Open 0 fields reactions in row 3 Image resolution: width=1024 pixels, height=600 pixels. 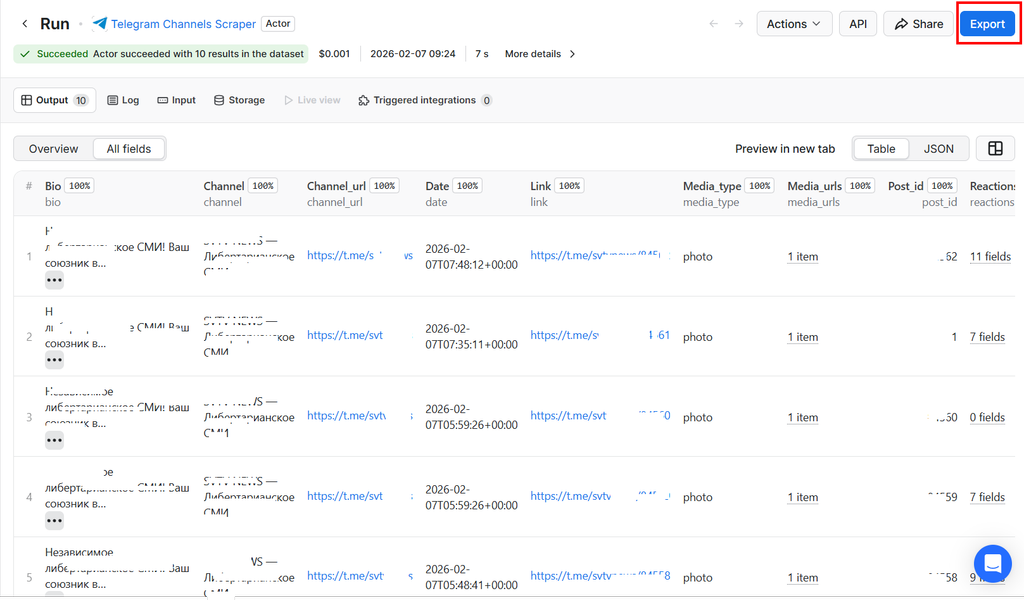tap(987, 417)
